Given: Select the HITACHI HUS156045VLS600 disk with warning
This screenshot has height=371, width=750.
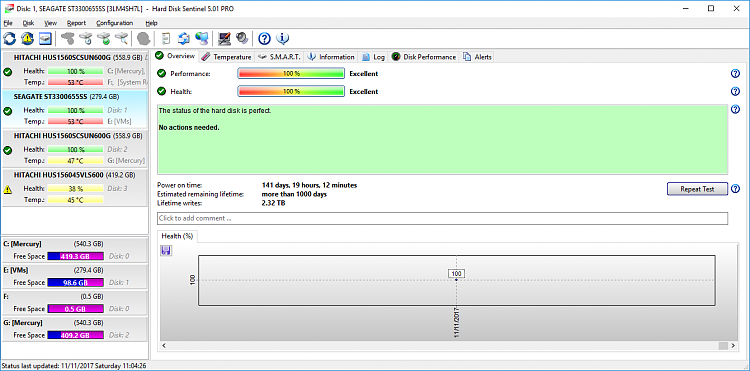Looking at the screenshot, I should click(x=74, y=188).
